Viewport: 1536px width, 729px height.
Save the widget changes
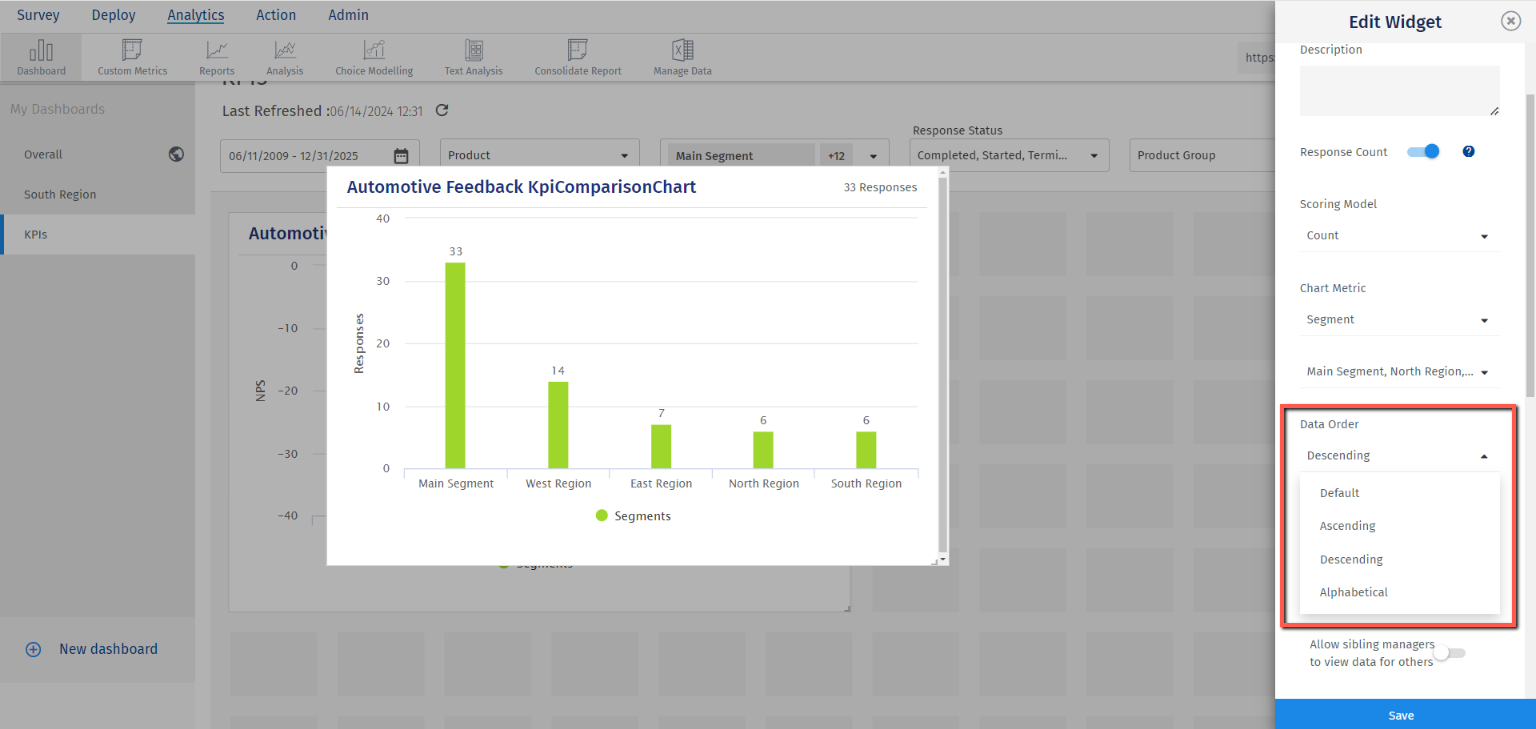(x=1400, y=715)
